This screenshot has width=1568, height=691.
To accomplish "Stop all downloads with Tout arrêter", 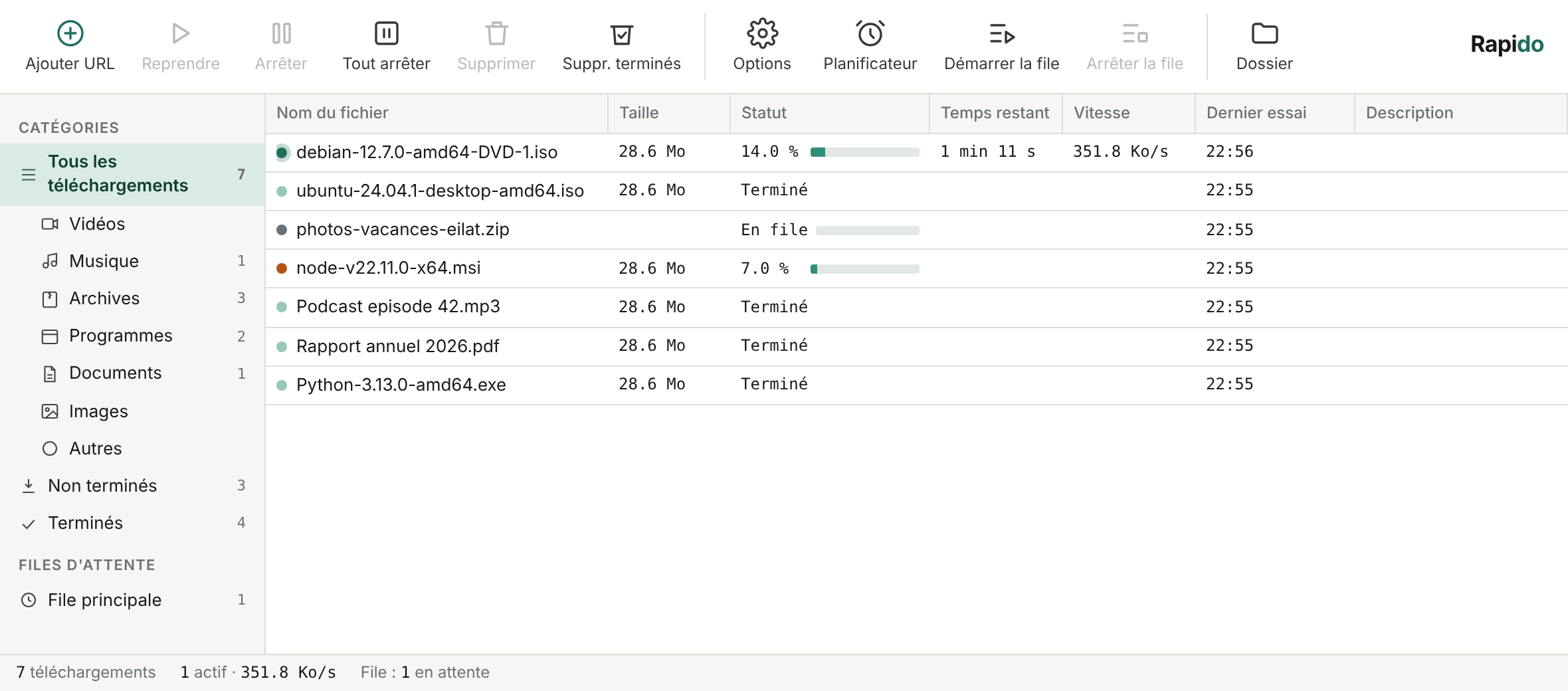I will [386, 45].
